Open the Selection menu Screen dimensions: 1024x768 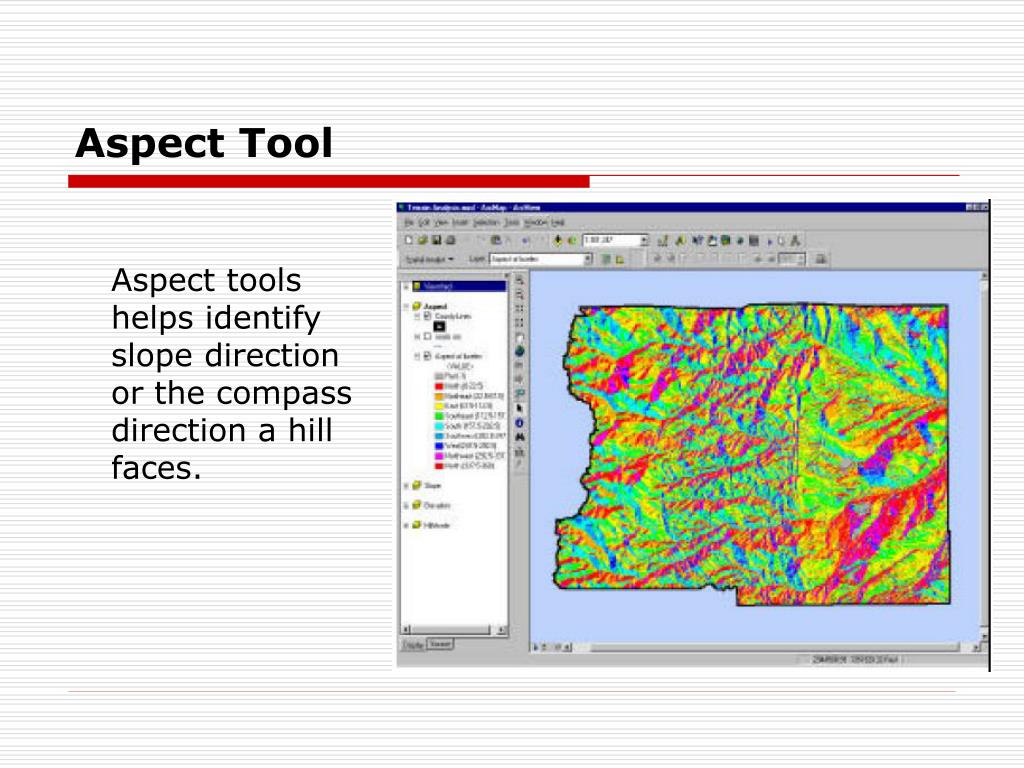pyautogui.click(x=487, y=223)
